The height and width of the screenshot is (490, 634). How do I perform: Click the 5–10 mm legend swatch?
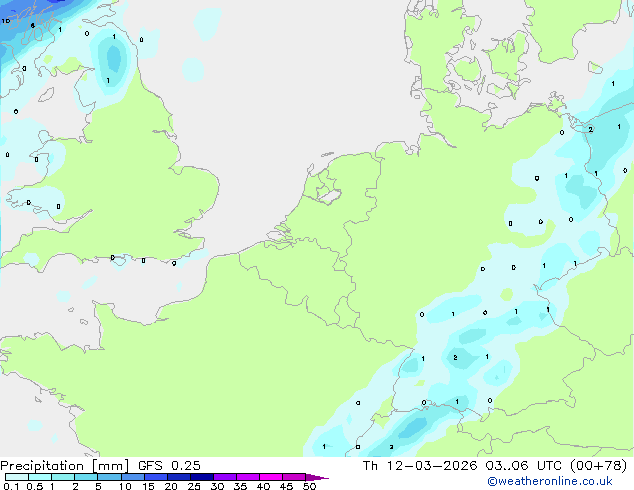[109, 477]
